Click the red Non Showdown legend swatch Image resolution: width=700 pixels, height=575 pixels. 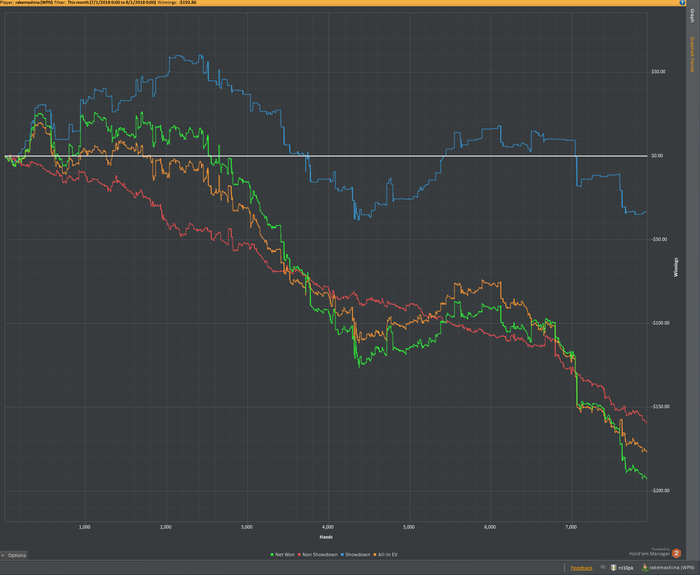[x=299, y=554]
